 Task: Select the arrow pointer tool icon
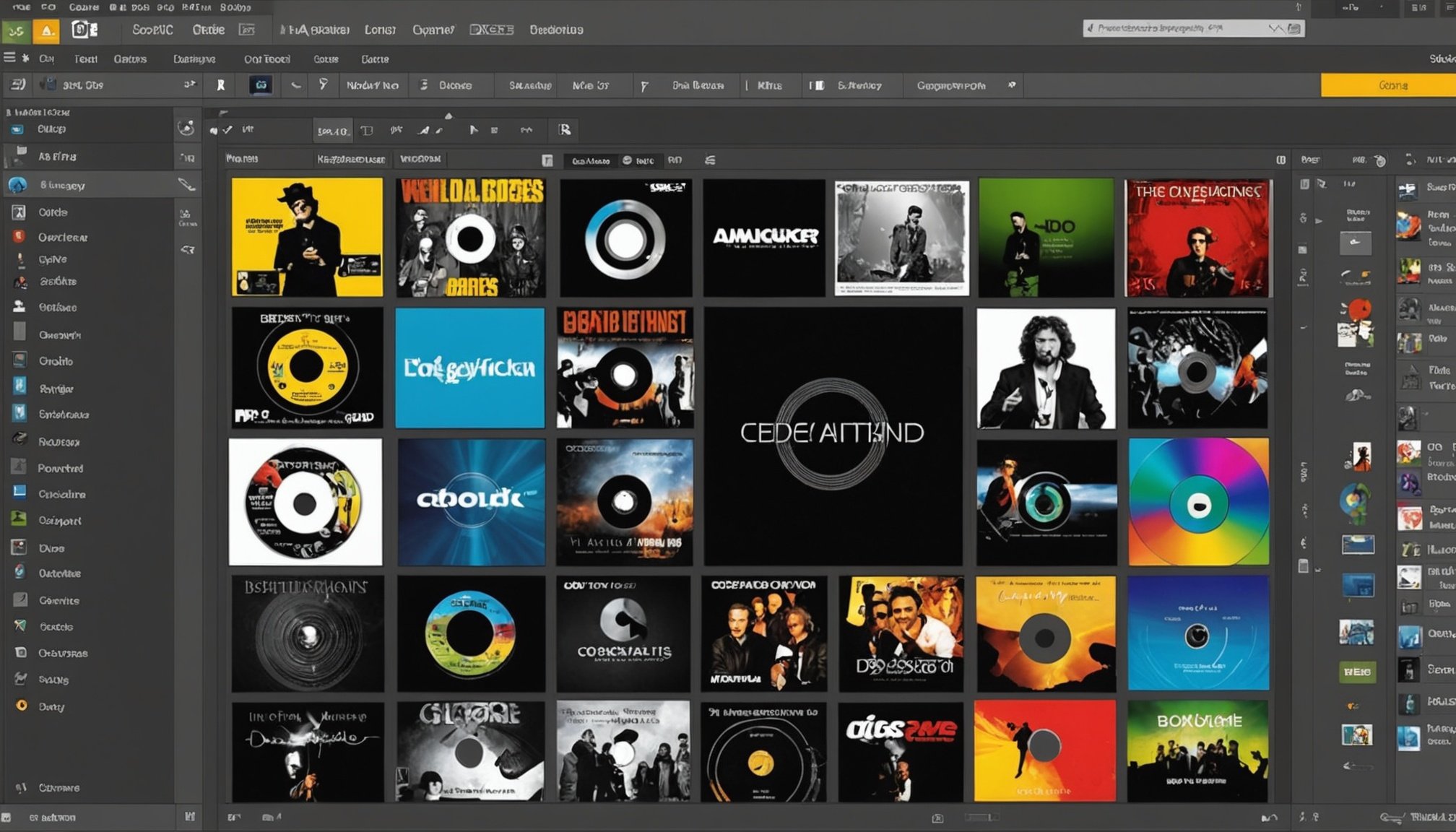click(473, 130)
